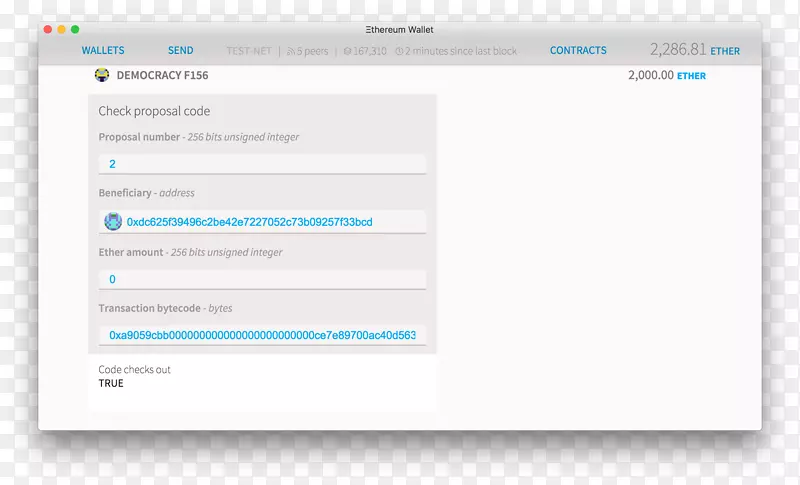Click the peers signal icon

pyautogui.click(x=291, y=51)
